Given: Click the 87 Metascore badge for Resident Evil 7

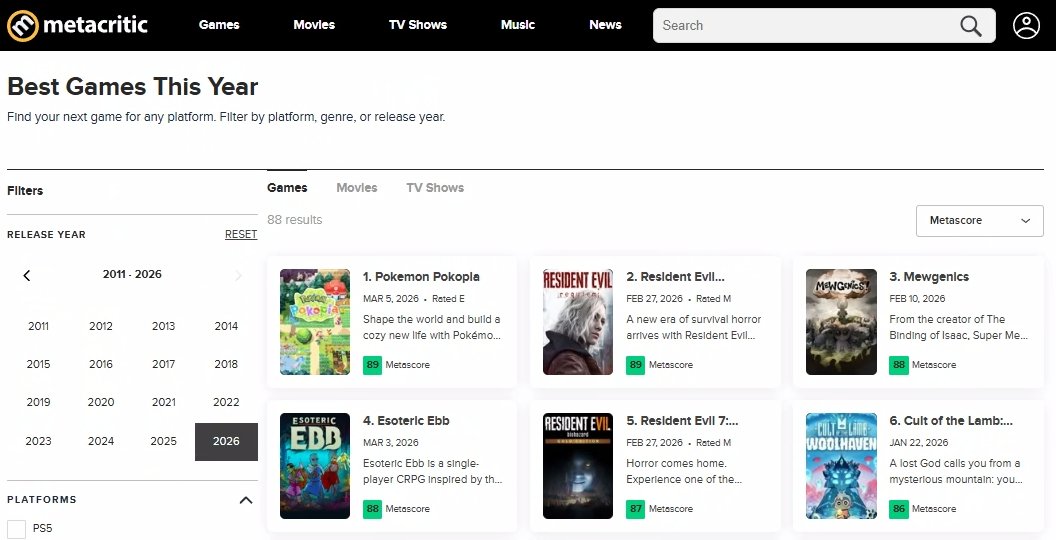Looking at the screenshot, I should tap(636, 509).
